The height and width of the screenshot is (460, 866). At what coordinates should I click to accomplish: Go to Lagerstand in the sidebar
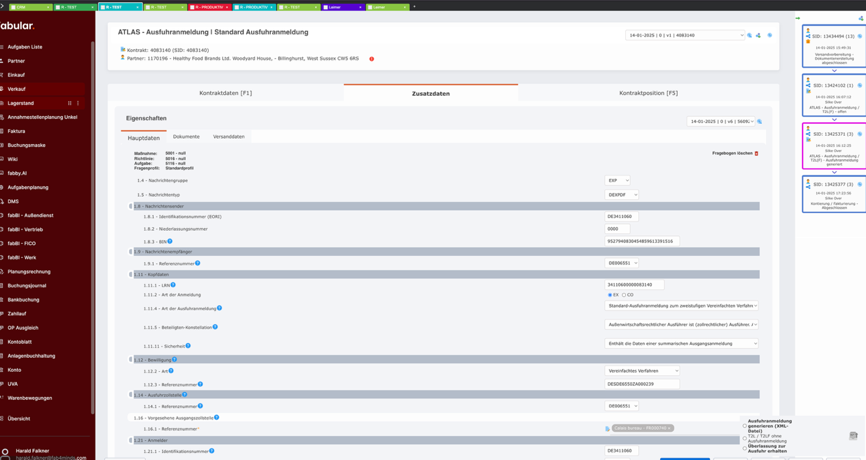click(x=21, y=103)
